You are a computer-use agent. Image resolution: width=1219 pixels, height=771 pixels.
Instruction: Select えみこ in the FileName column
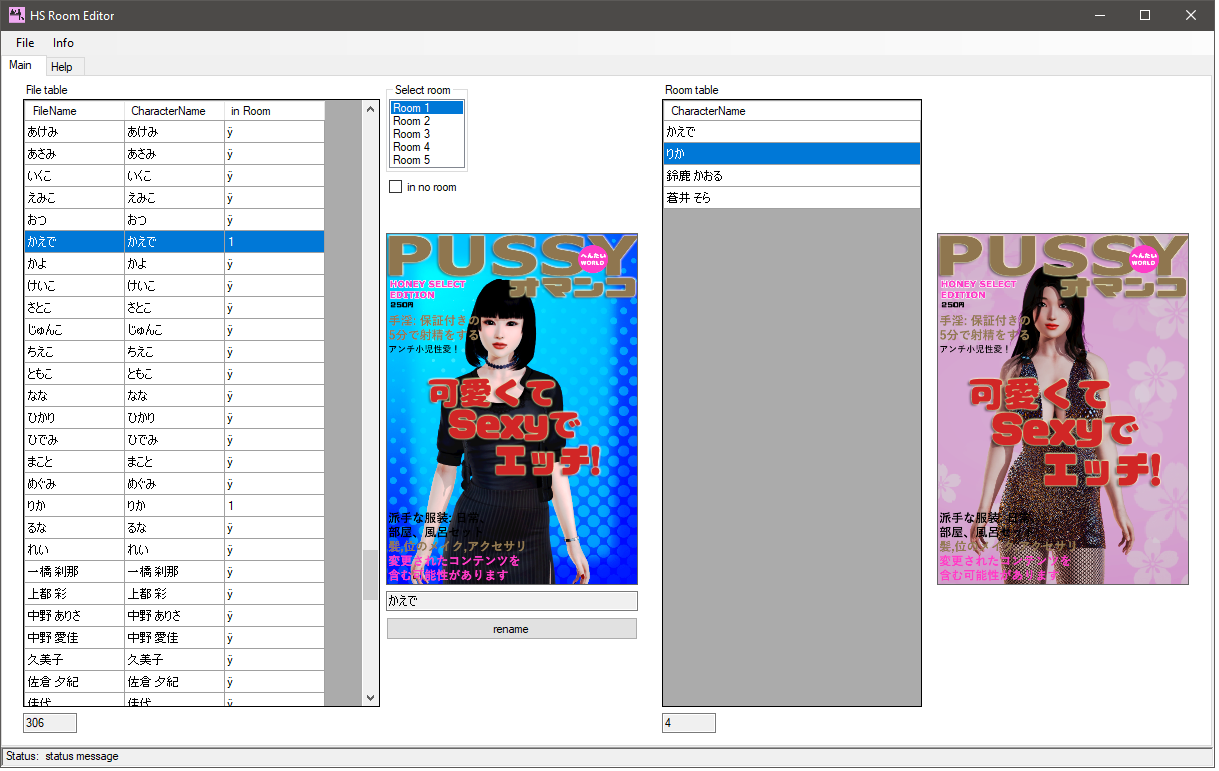pos(75,198)
